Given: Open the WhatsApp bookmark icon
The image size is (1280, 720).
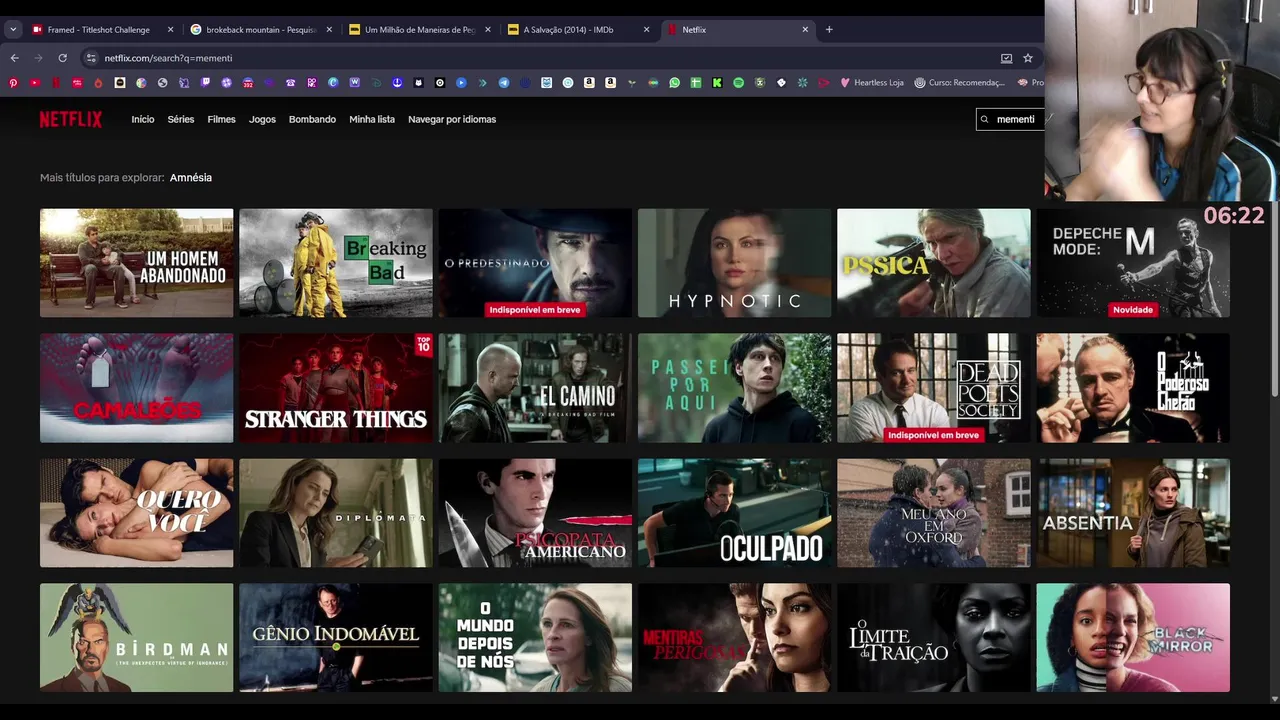Looking at the screenshot, I should coord(674,83).
